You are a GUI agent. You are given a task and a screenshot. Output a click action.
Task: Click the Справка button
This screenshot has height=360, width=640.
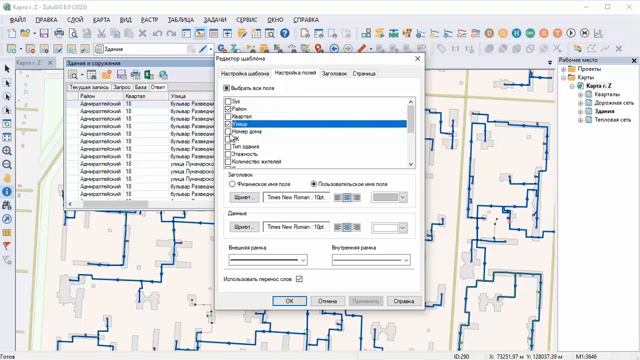404,301
